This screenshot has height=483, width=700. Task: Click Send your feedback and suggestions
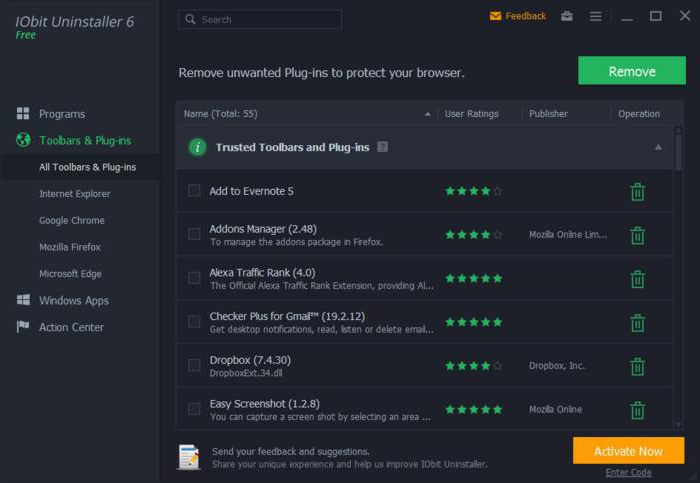click(x=291, y=451)
